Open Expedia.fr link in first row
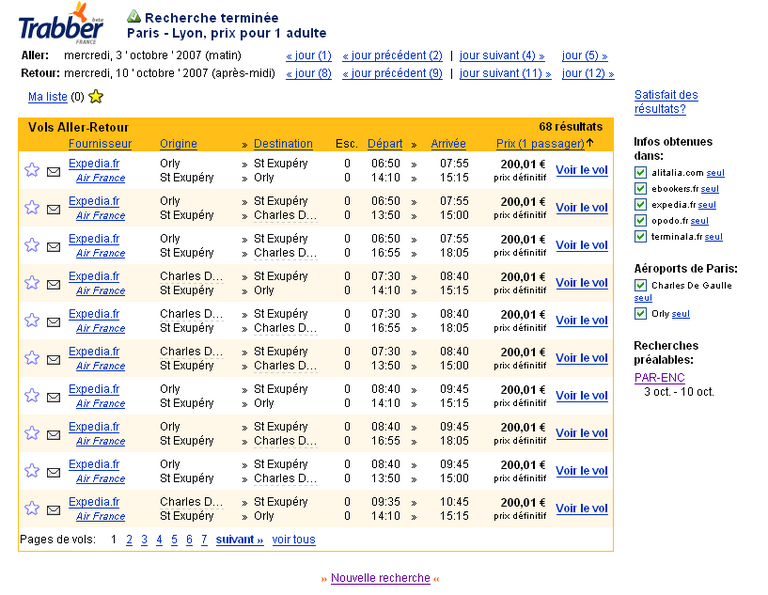768x595 pixels. [x=94, y=164]
